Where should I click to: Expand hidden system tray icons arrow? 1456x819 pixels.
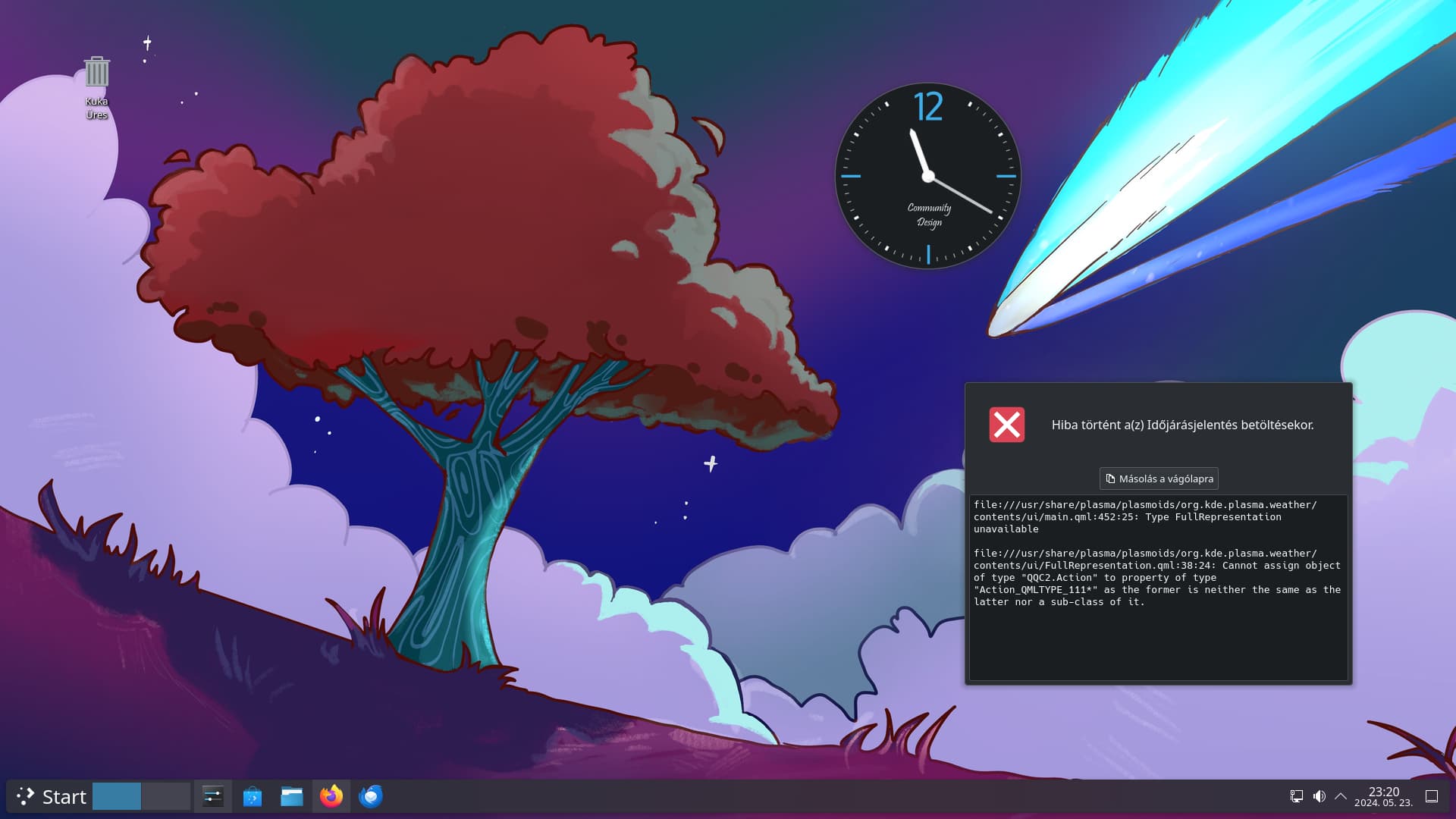coord(1341,796)
